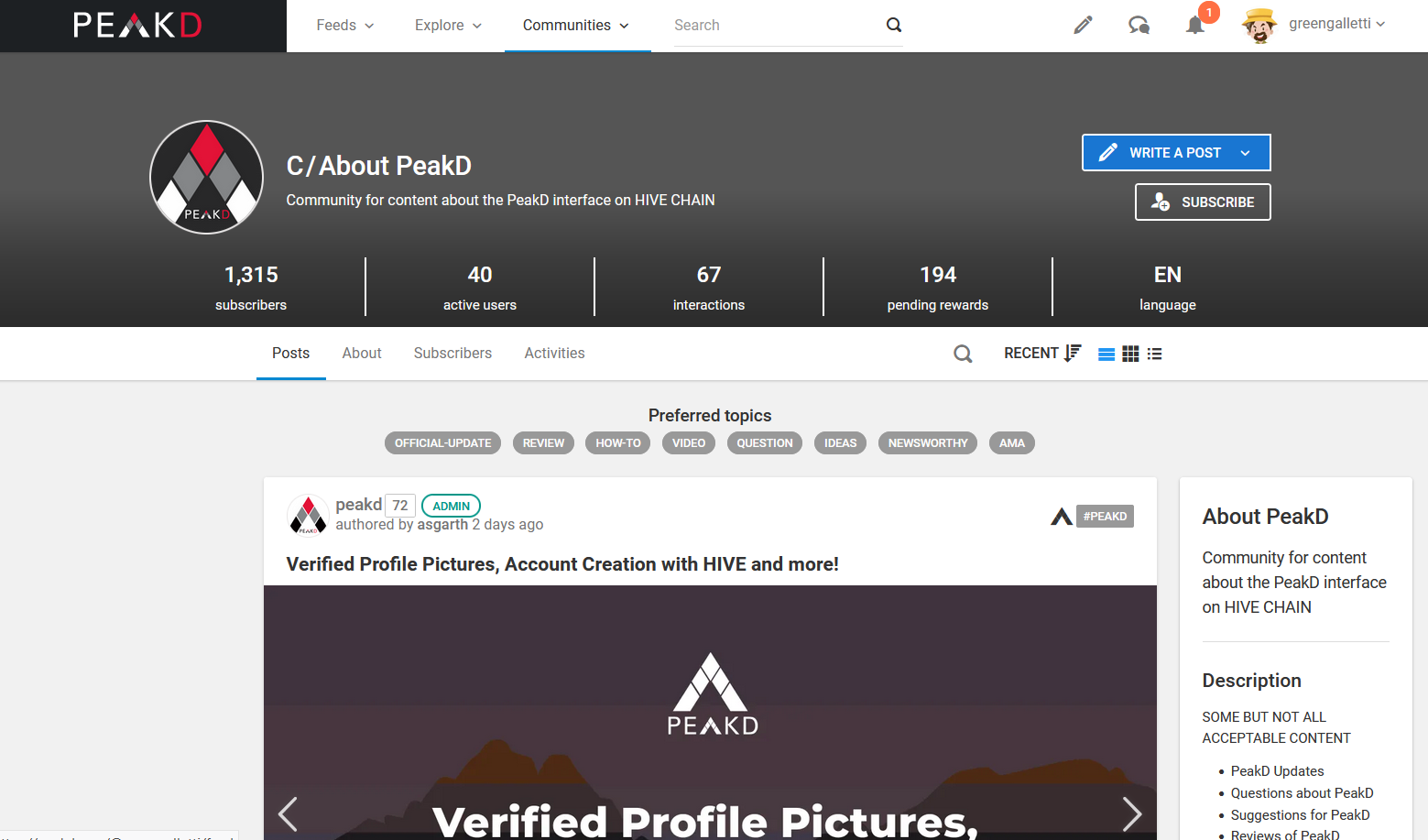Image resolution: width=1428 pixels, height=840 pixels.
Task: Subscribe to the About PeakD community
Action: [x=1203, y=202]
